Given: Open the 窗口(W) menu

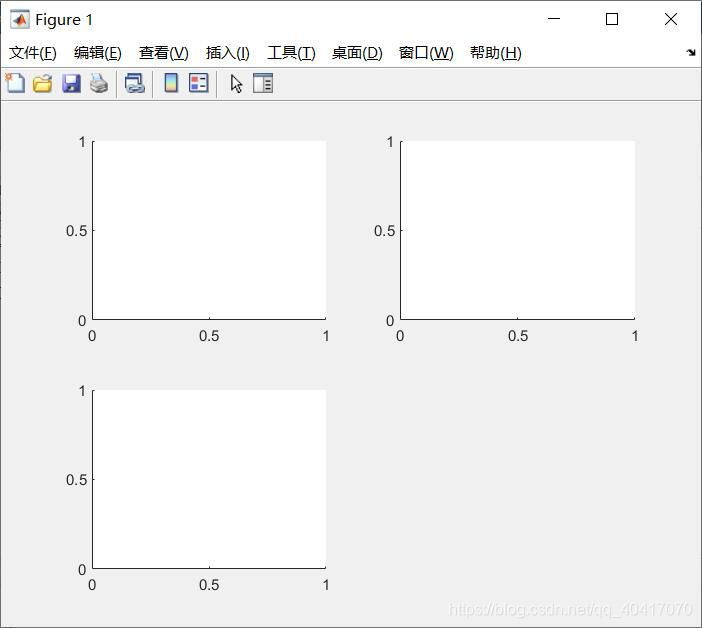Looking at the screenshot, I should coord(426,53).
